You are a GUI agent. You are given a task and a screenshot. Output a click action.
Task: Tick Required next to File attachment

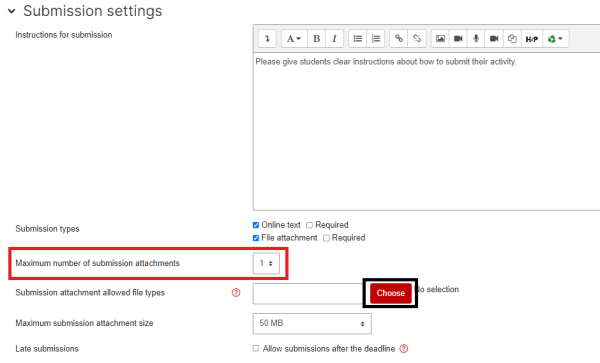[326, 238]
